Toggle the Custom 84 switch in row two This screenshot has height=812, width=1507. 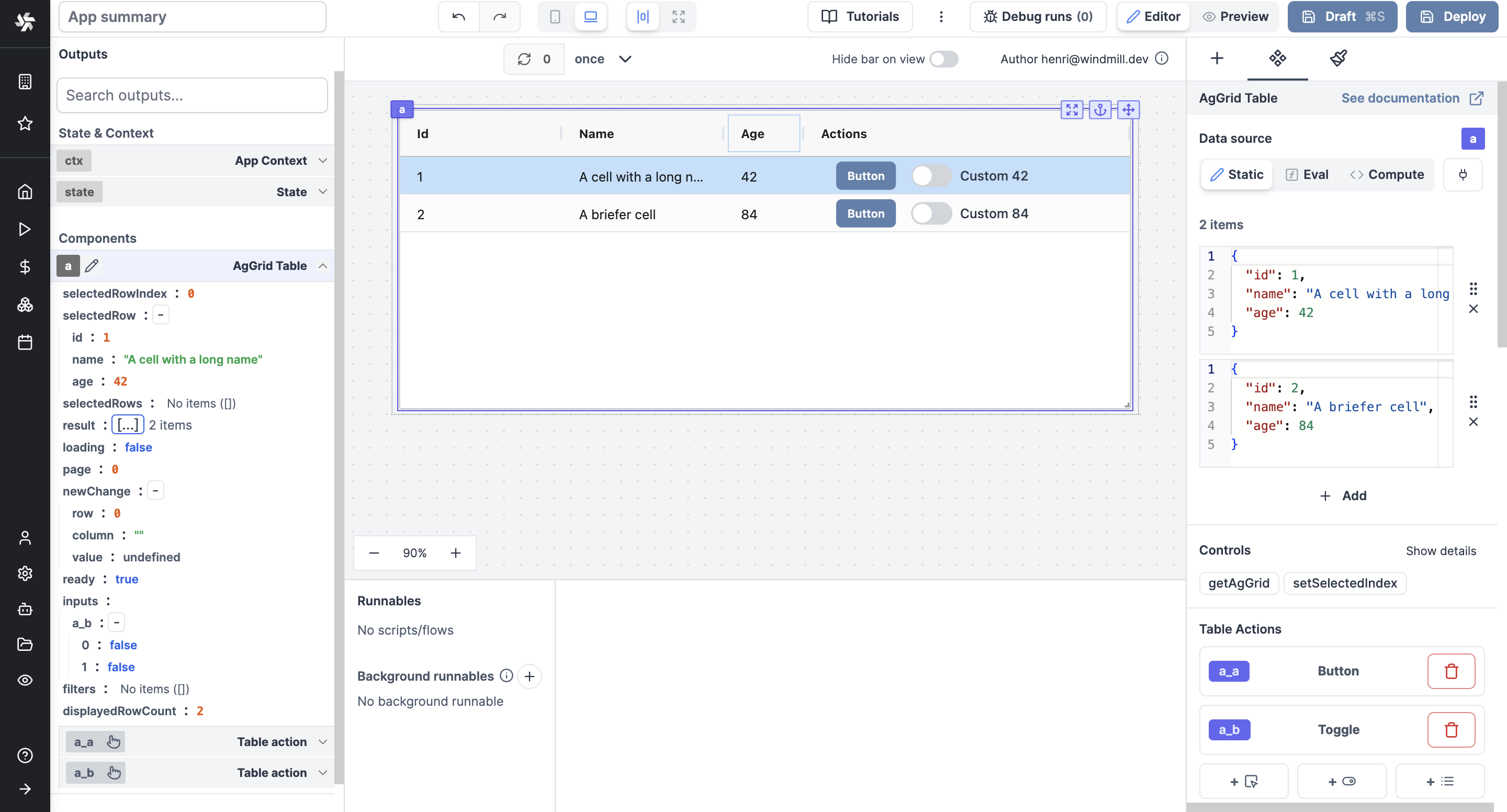click(931, 213)
